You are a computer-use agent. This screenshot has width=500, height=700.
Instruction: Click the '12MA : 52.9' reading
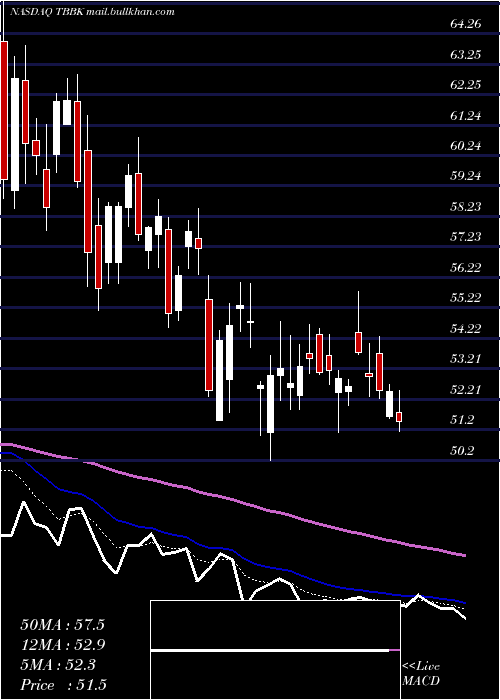(62, 645)
